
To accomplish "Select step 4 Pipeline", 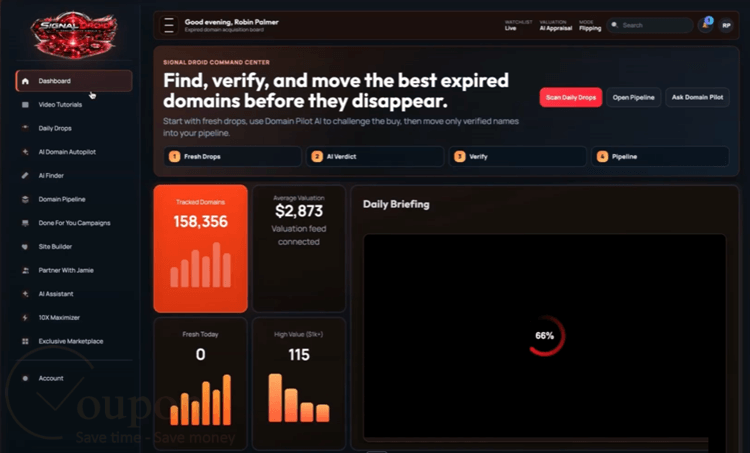I will point(660,156).
